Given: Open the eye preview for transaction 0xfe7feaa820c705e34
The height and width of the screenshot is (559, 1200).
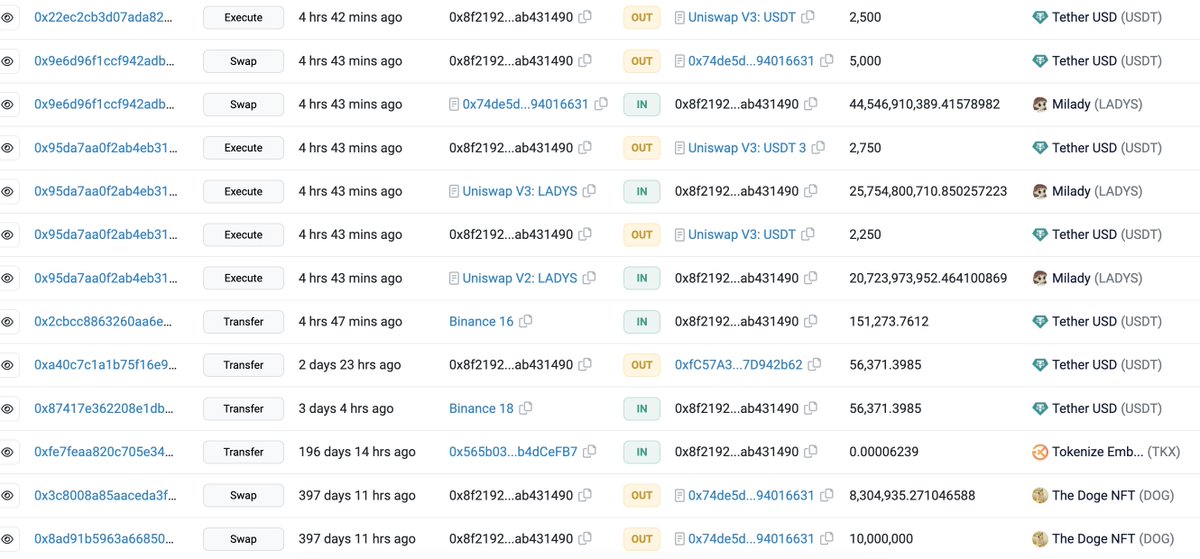Looking at the screenshot, I should pos(7,452).
